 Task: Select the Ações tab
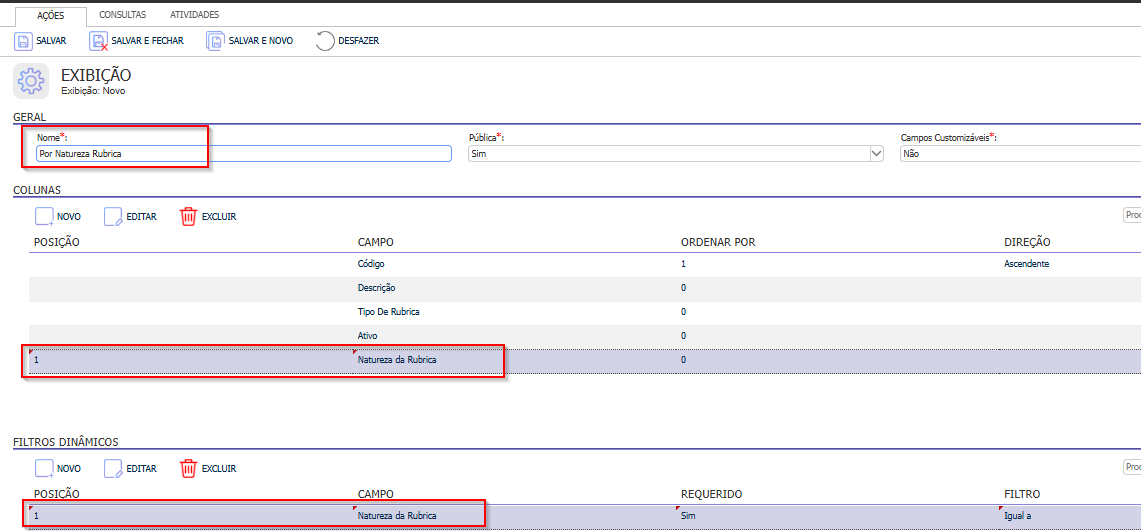point(50,16)
